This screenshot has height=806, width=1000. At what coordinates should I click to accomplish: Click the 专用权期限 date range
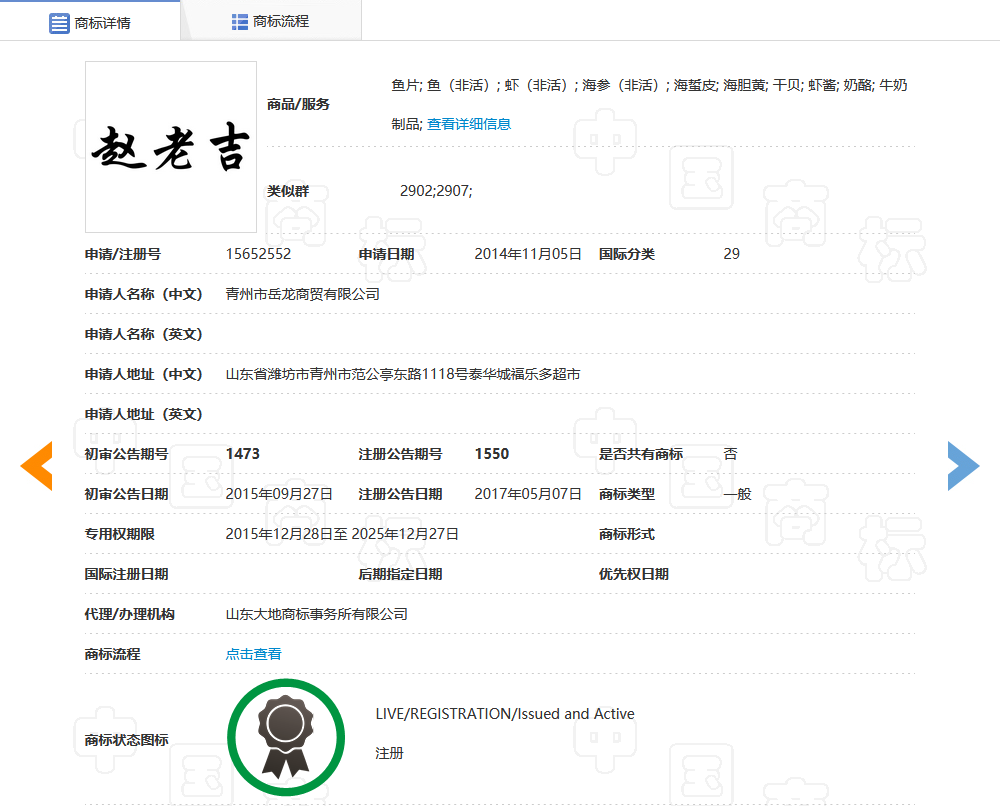click(x=341, y=534)
